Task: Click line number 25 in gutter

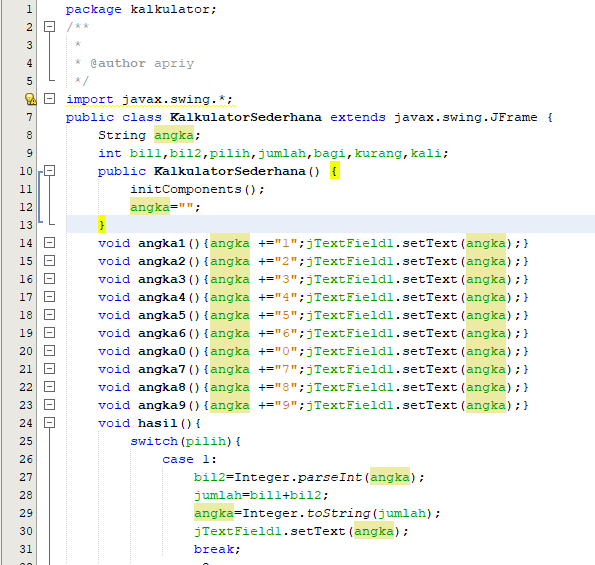Action: click(26, 441)
